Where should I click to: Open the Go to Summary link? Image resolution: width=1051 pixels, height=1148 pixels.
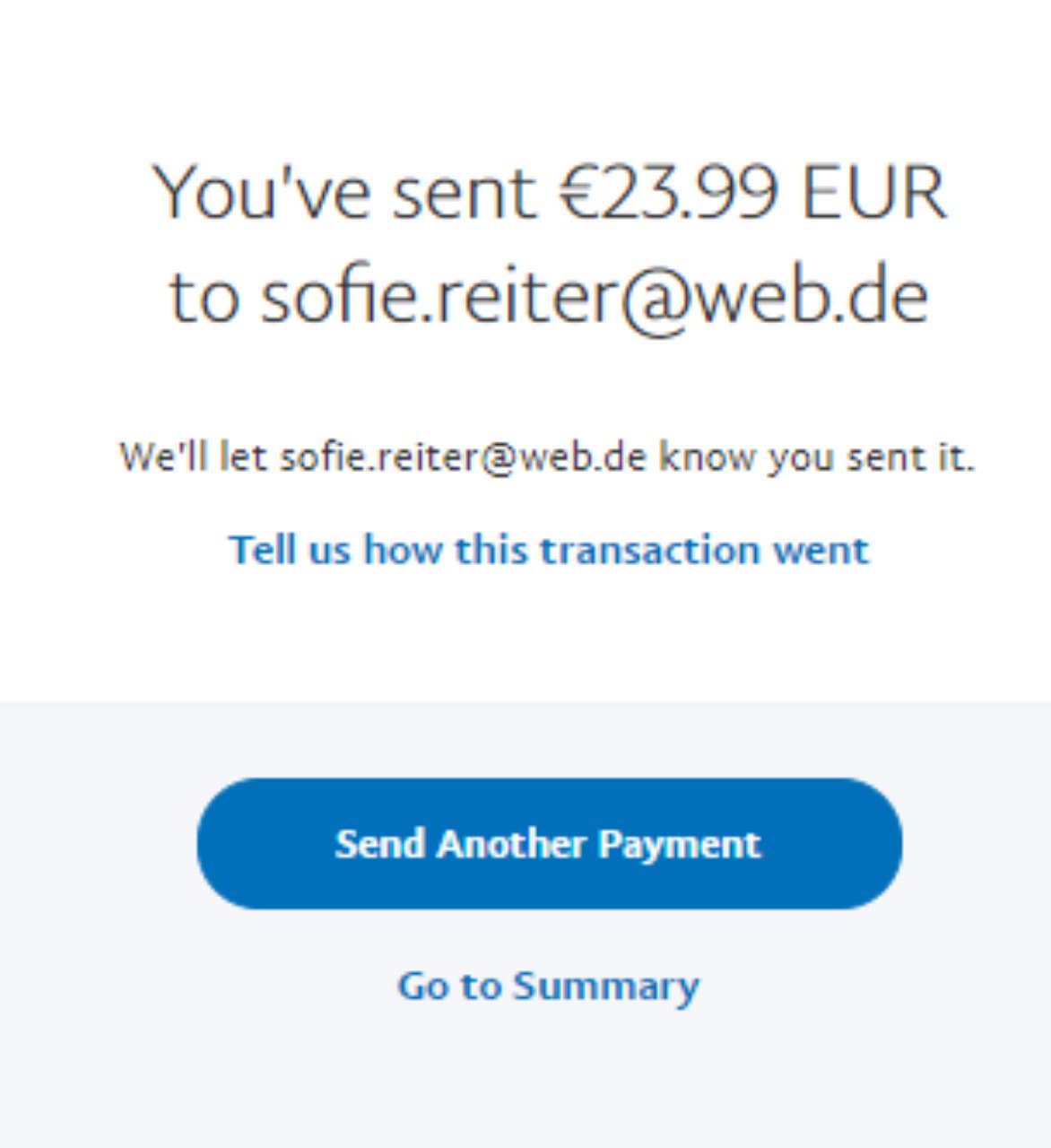click(548, 986)
